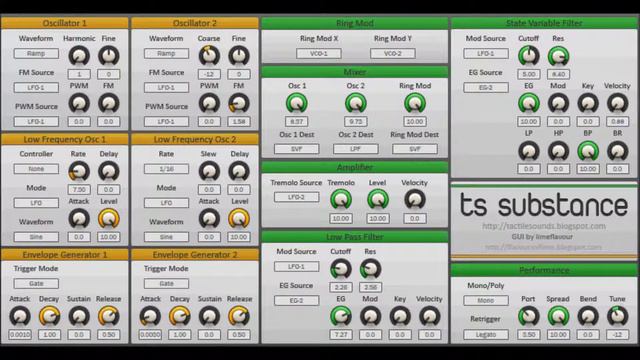Click Oscillator 1 Fine knob
Screen dimensions: 640x360
109,56
